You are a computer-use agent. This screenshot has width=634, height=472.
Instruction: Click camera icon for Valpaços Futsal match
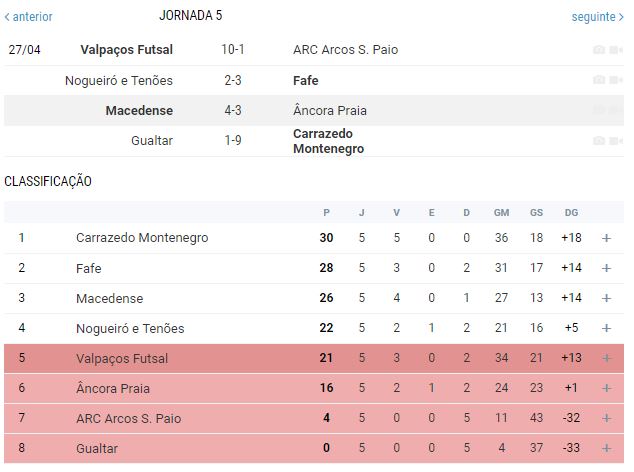(x=598, y=50)
